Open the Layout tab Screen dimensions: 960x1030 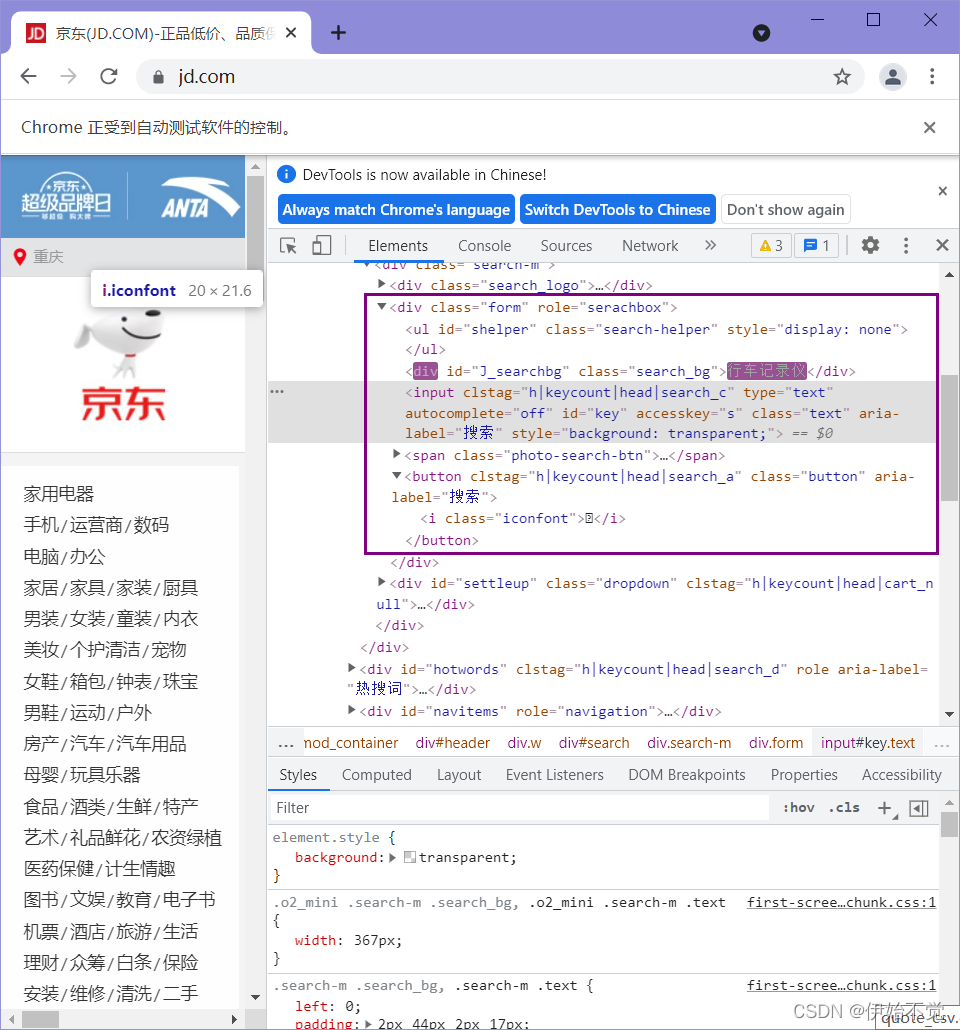[x=459, y=775]
